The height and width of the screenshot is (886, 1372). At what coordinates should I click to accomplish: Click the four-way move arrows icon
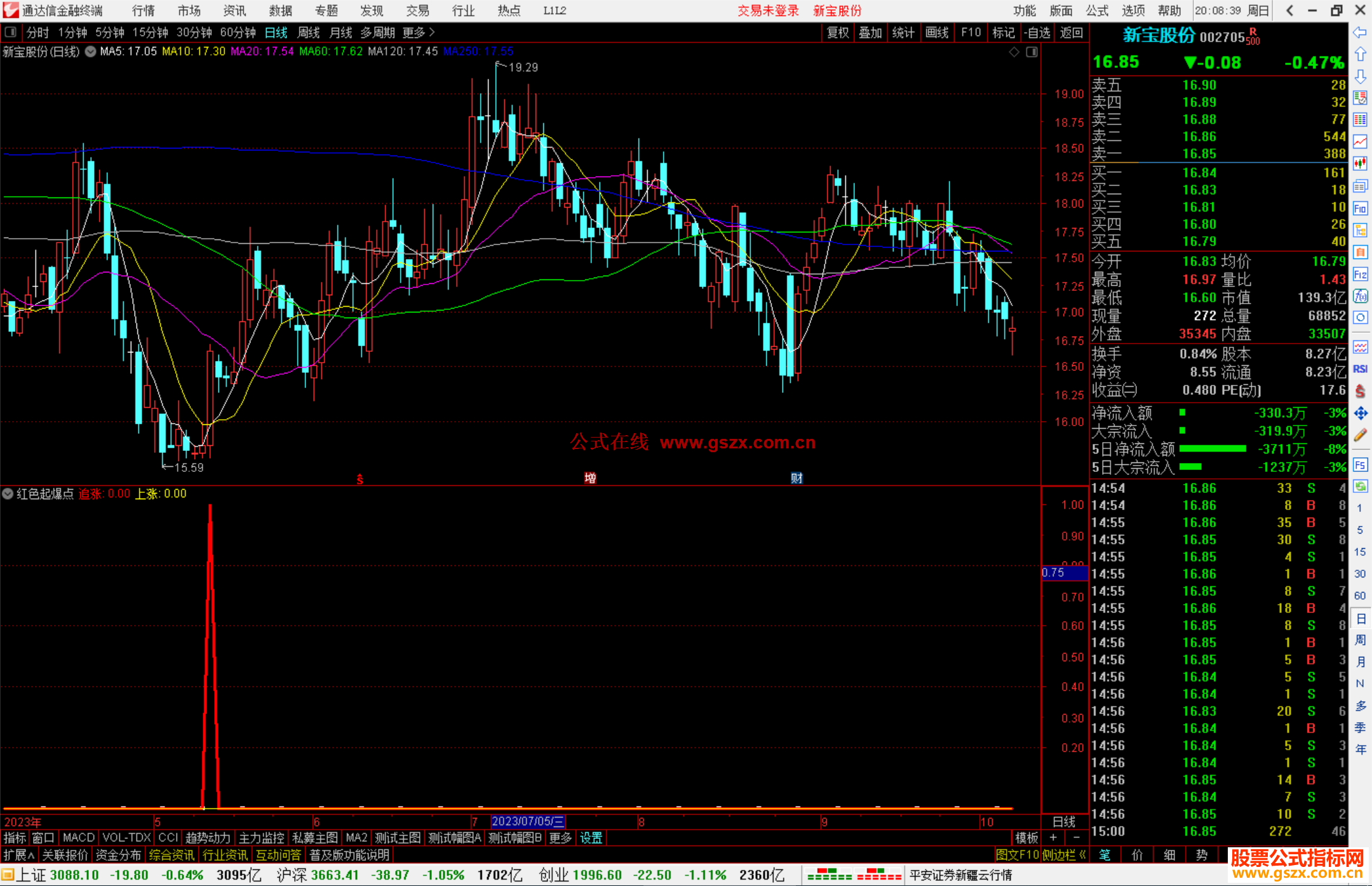tap(1360, 413)
